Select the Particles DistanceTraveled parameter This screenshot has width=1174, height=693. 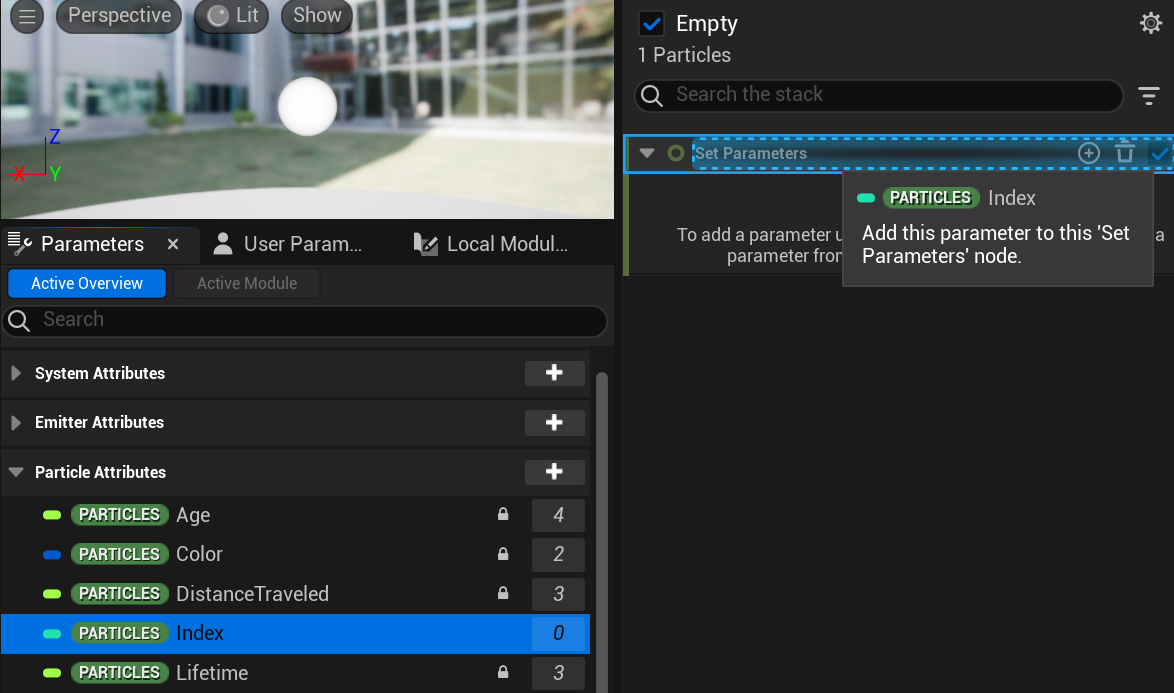pyautogui.click(x=296, y=594)
